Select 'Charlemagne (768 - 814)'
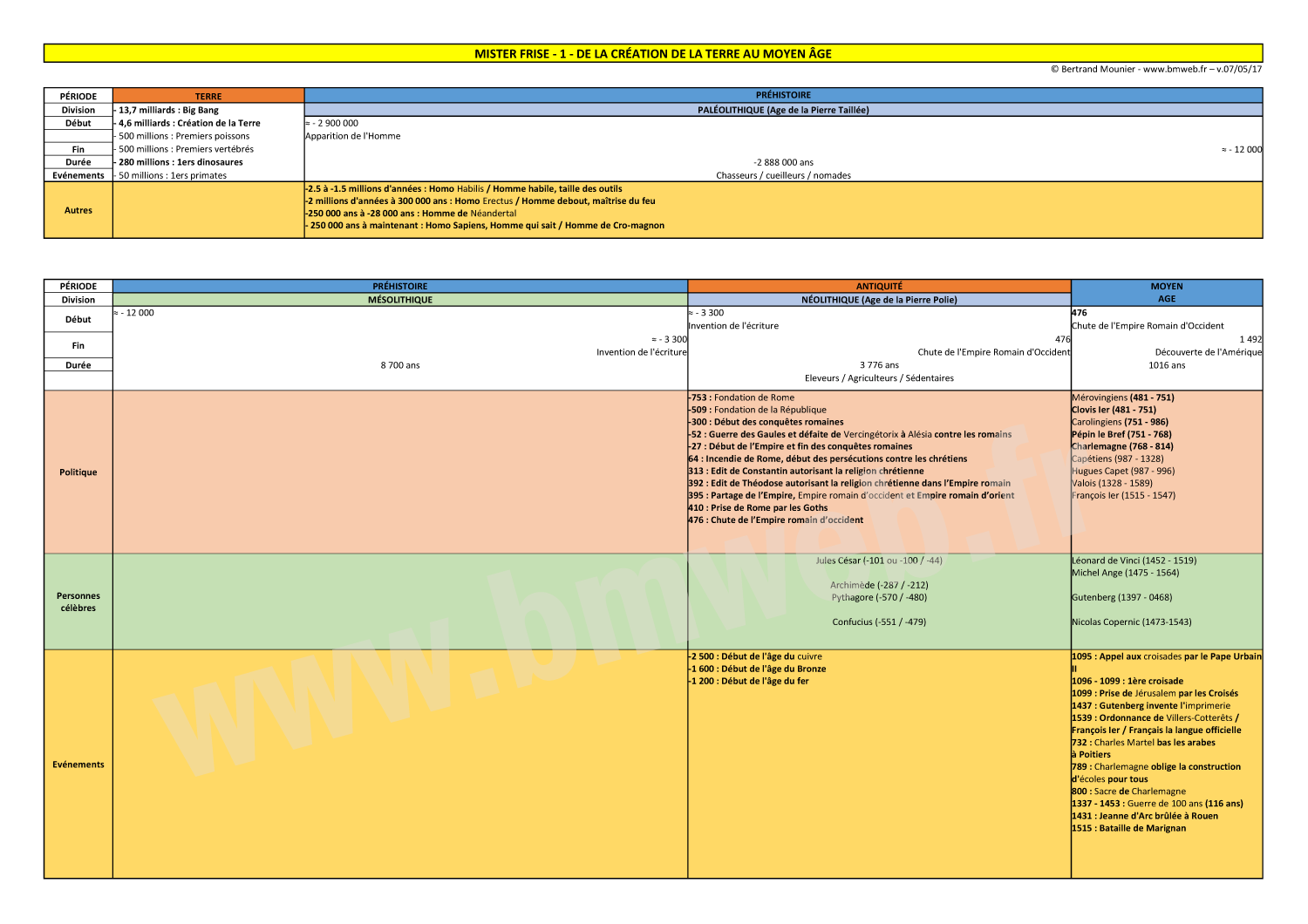 pyautogui.click(x=1122, y=446)
